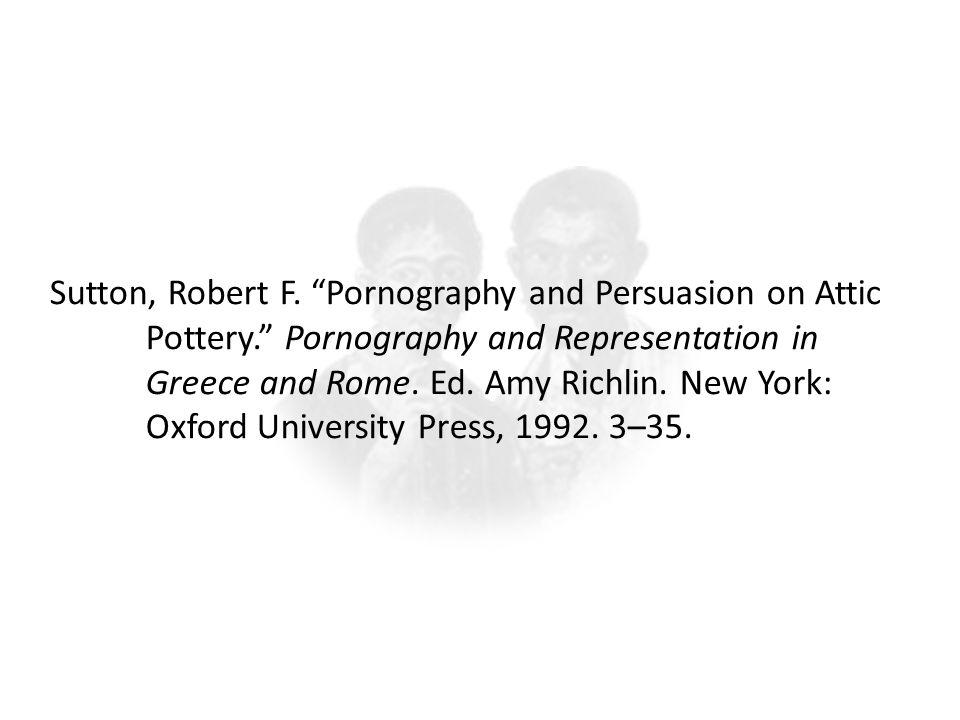The height and width of the screenshot is (720, 960).
Task: Click the publication year "1992"
Action: (552, 428)
